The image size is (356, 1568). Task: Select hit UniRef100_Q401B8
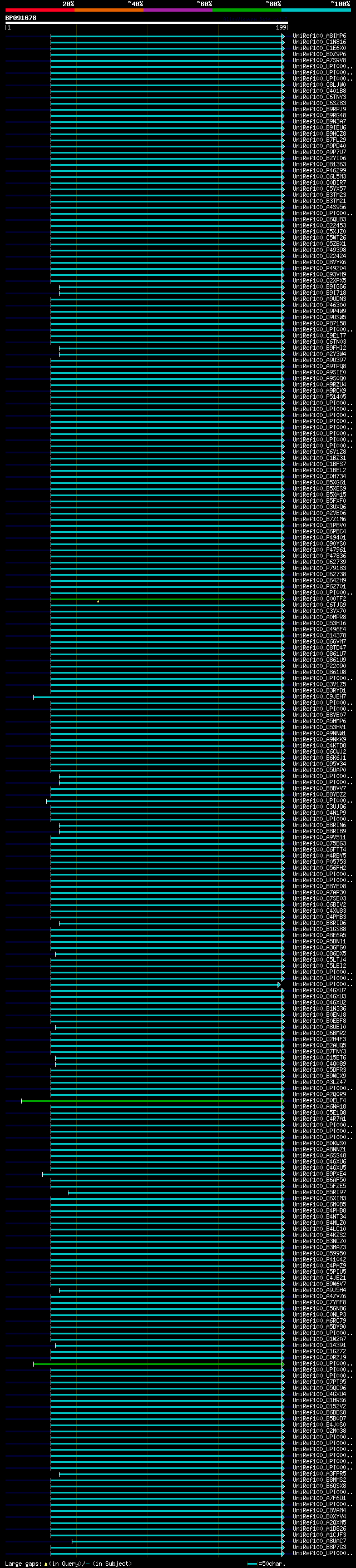[x=319, y=91]
